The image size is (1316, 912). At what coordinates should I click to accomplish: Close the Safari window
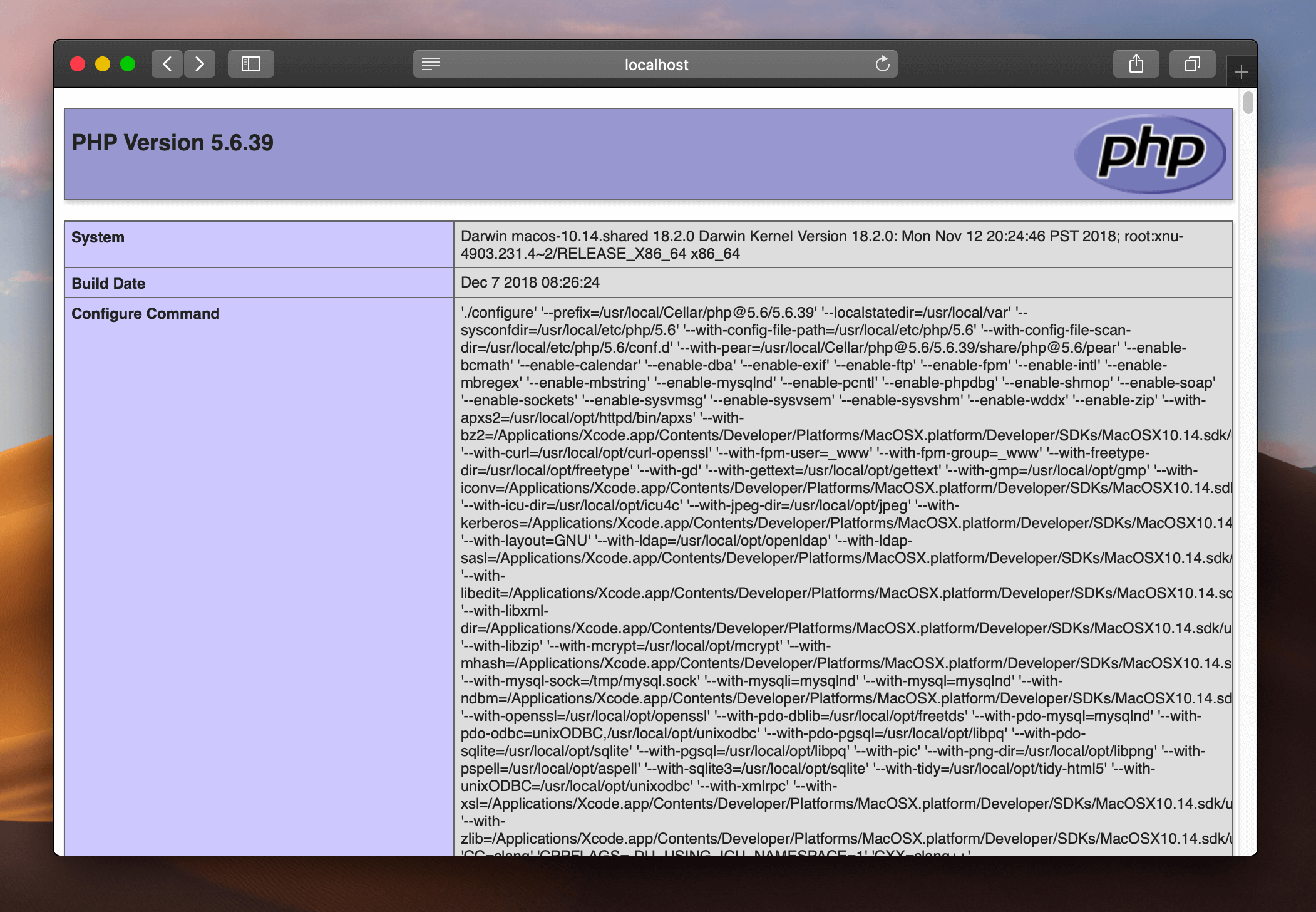tap(78, 64)
